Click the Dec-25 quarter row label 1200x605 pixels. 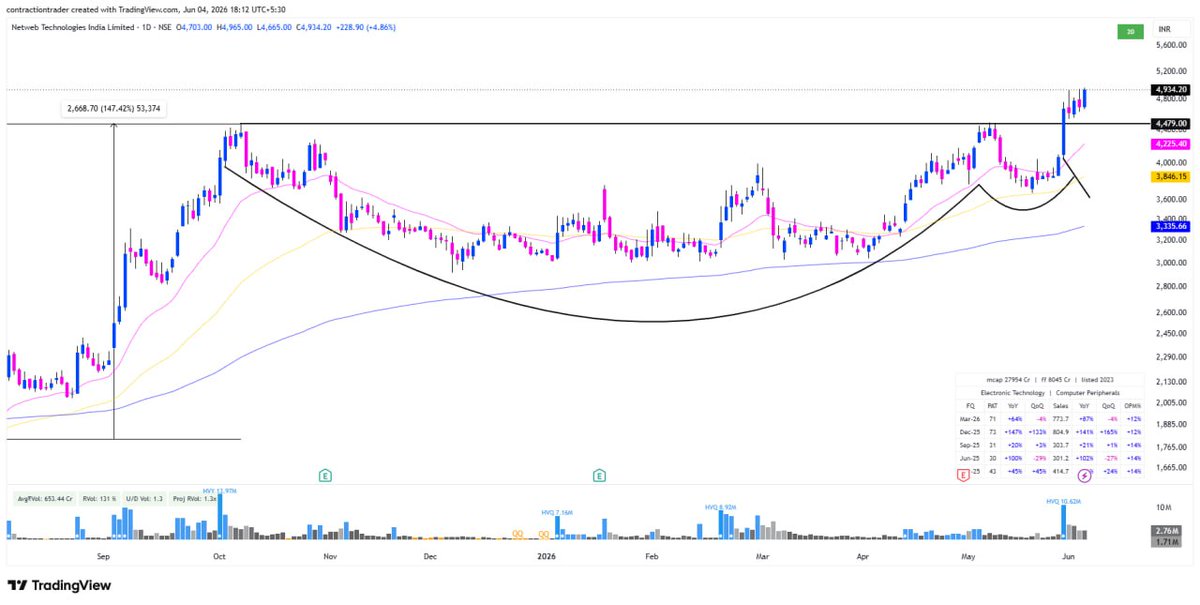969,431
